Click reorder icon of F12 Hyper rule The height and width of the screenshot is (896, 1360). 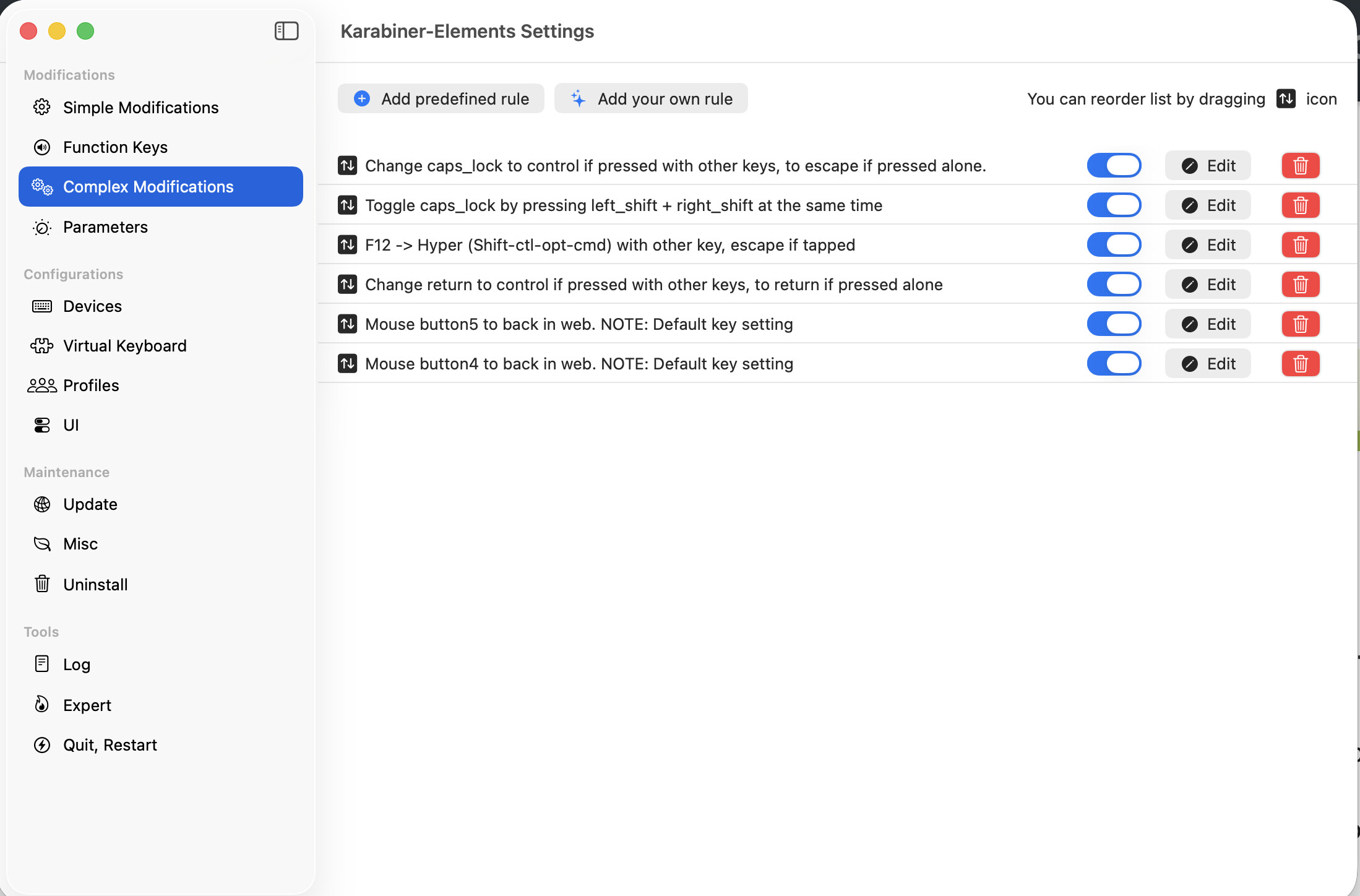347,245
